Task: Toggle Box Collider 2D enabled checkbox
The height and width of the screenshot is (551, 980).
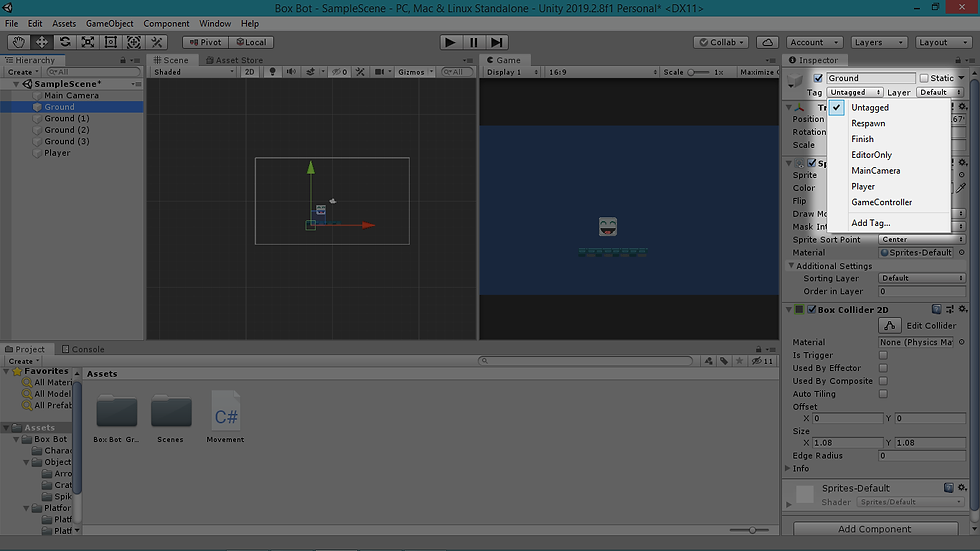Action: (811, 309)
